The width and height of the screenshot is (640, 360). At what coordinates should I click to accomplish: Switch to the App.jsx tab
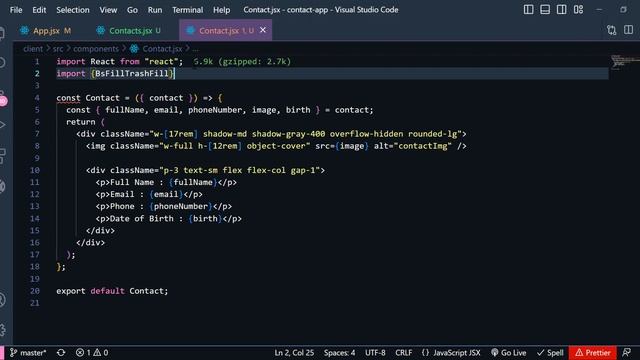(45, 30)
